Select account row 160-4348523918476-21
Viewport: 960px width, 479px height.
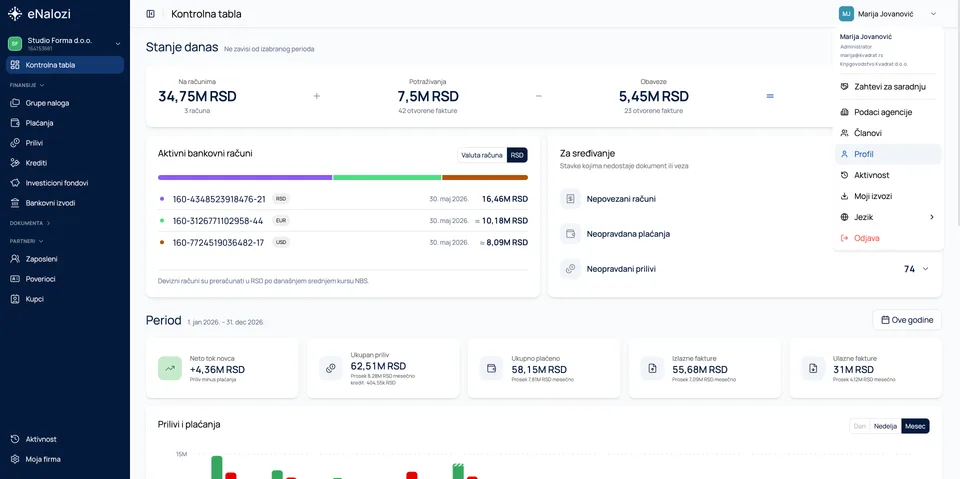click(x=343, y=199)
